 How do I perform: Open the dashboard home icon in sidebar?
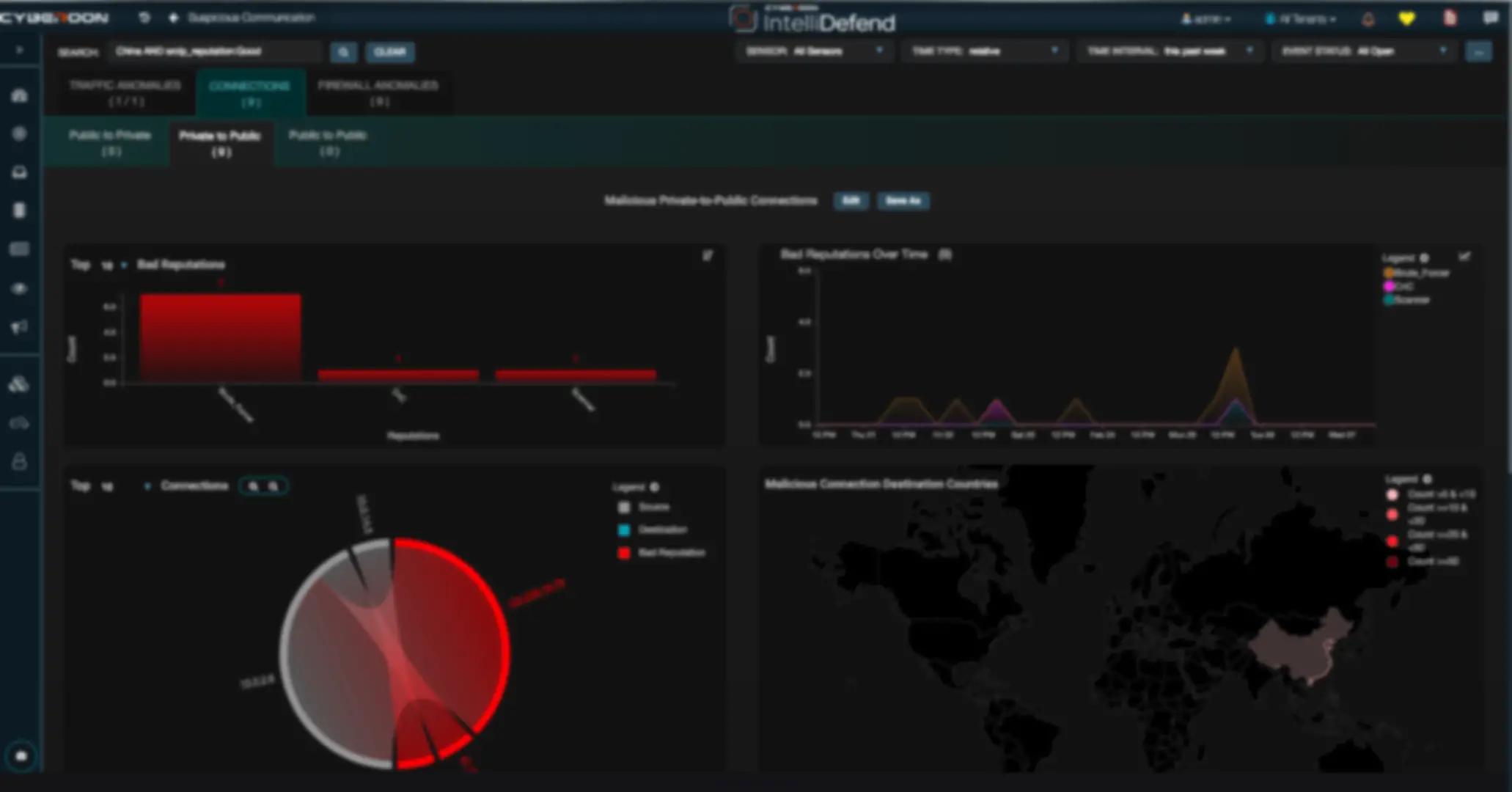click(20, 95)
